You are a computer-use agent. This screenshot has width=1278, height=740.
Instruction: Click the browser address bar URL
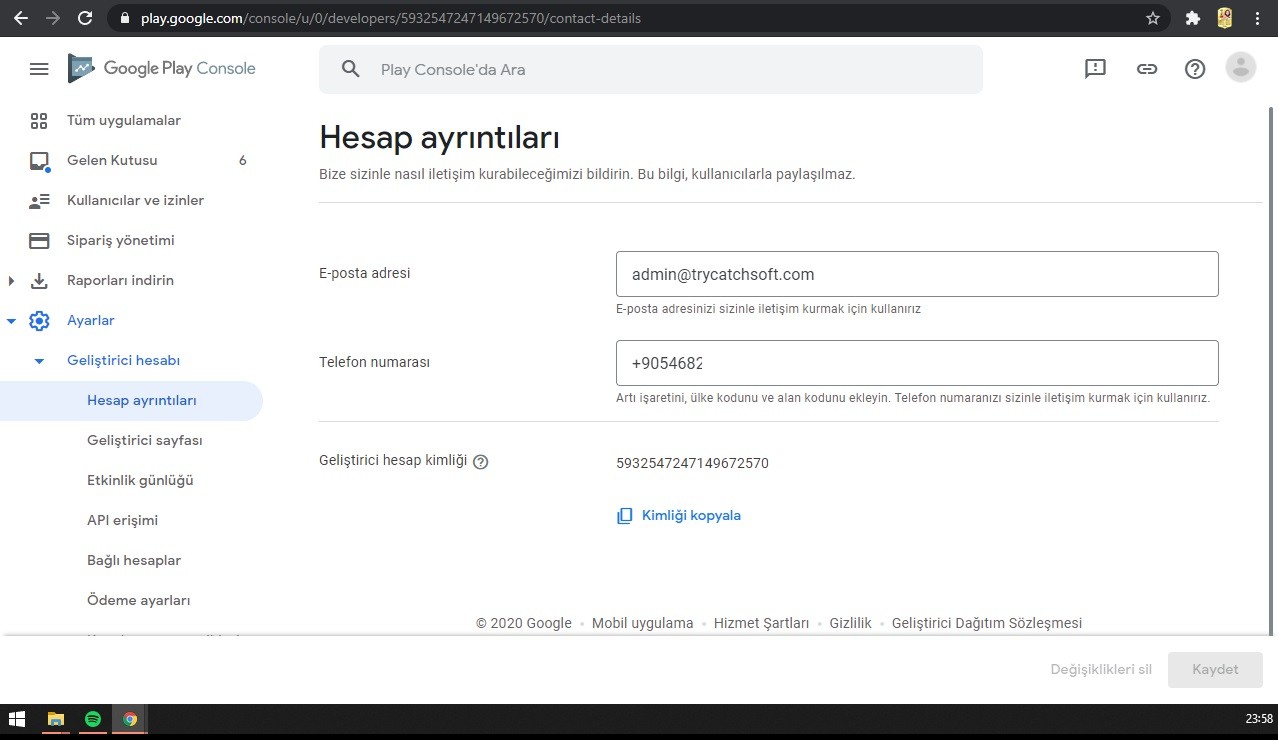[391, 18]
